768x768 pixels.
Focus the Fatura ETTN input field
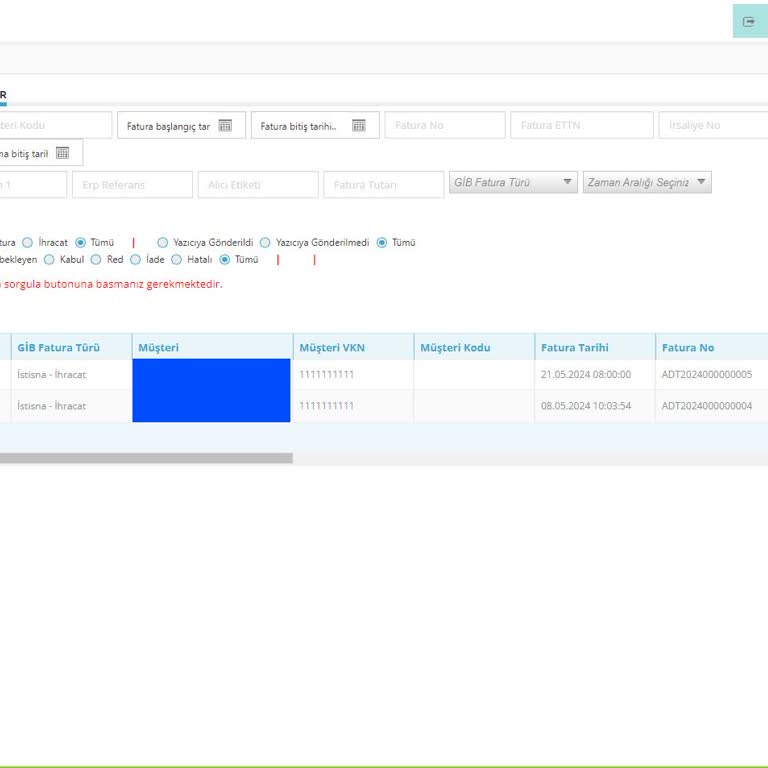(x=581, y=126)
